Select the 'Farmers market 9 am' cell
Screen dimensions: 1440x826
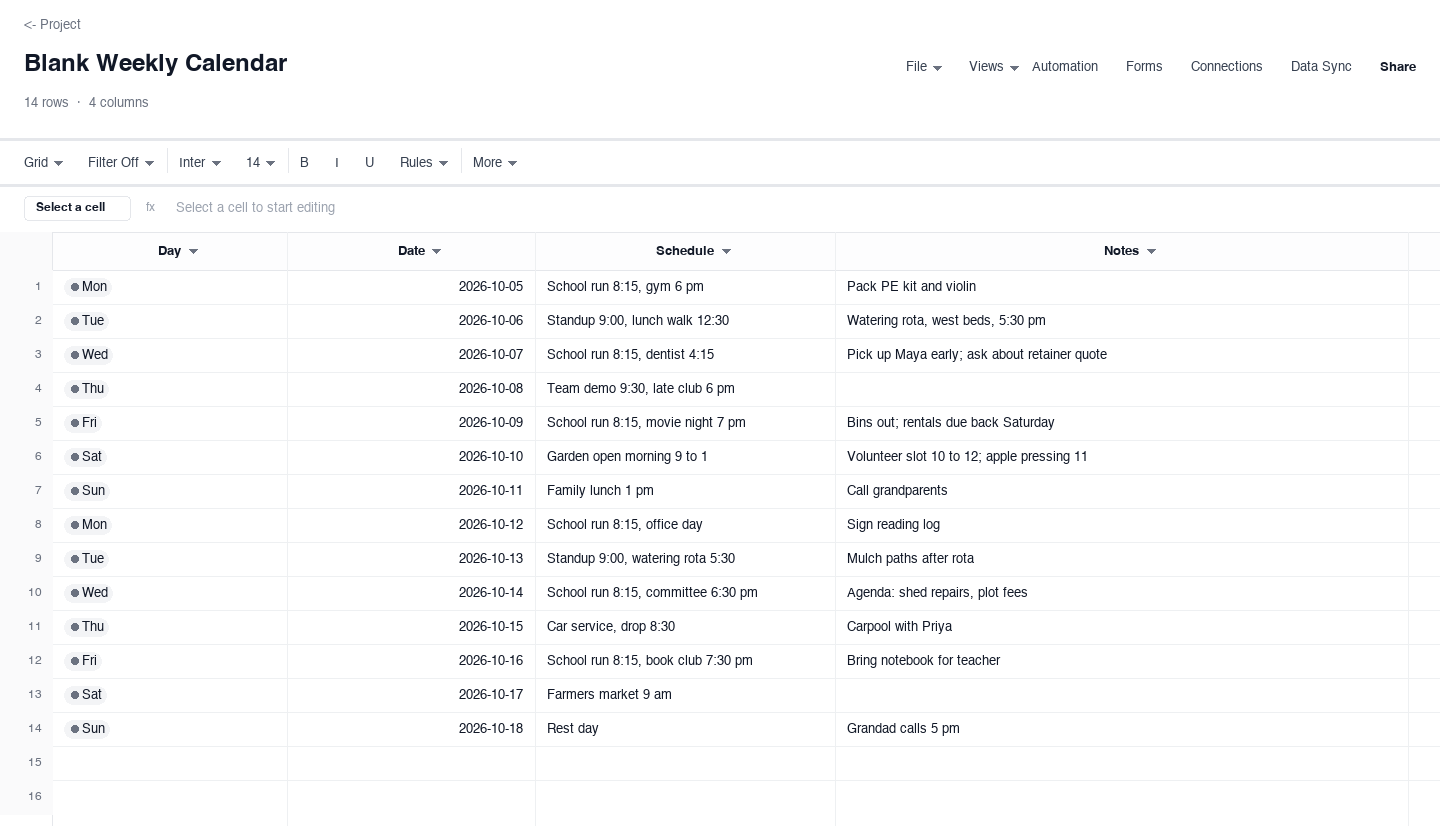pyautogui.click(x=685, y=695)
